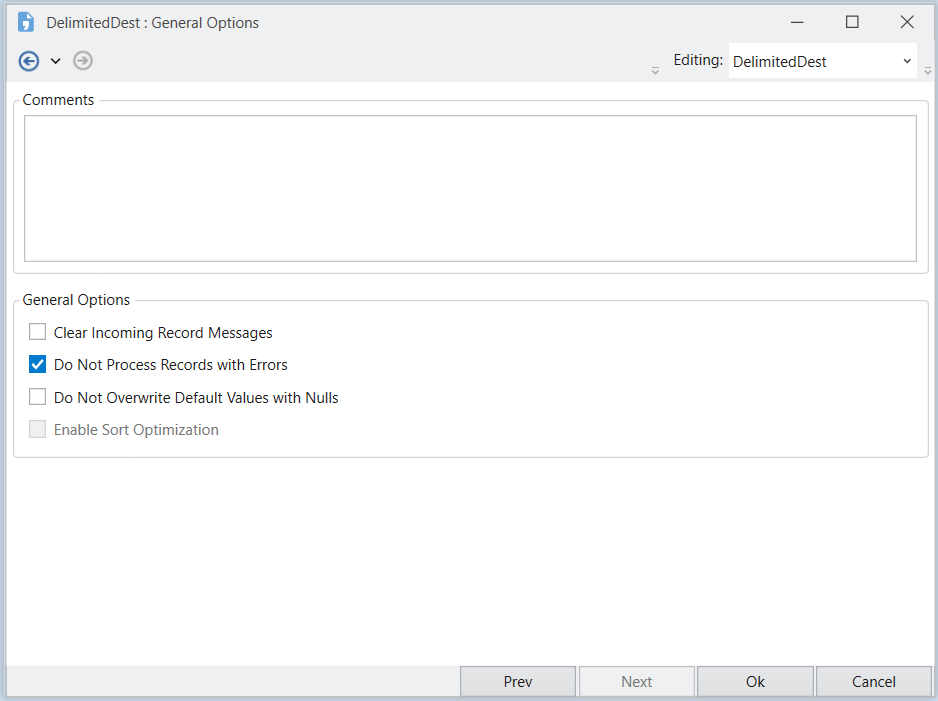Click the window title text
The height and width of the screenshot is (701, 938).
[152, 23]
